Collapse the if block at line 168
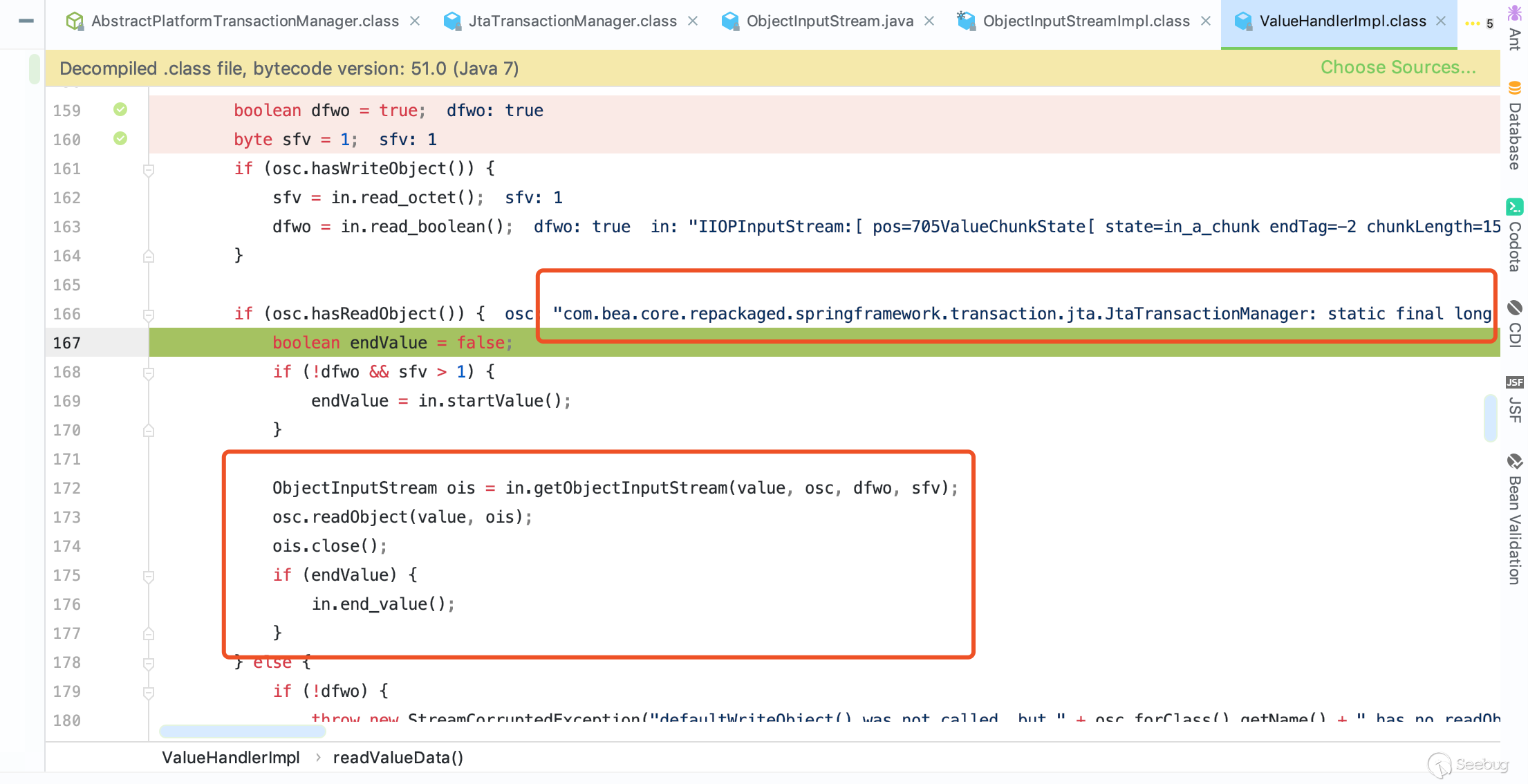1528x784 pixels. pyautogui.click(x=148, y=373)
